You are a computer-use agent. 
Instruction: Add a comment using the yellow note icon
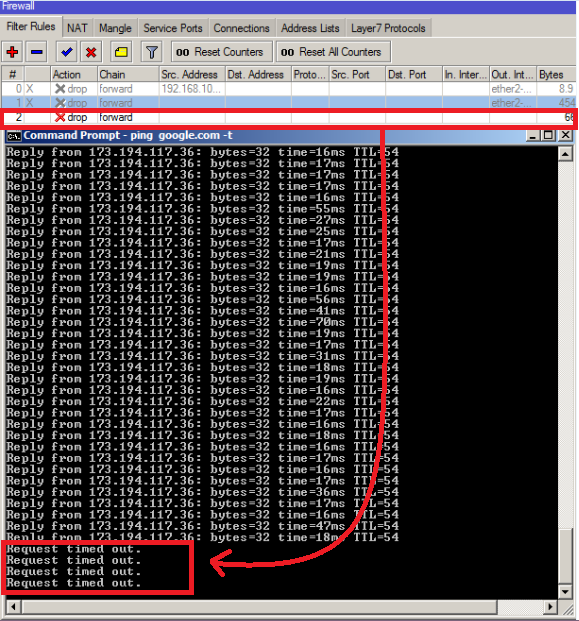pyautogui.click(x=121, y=52)
